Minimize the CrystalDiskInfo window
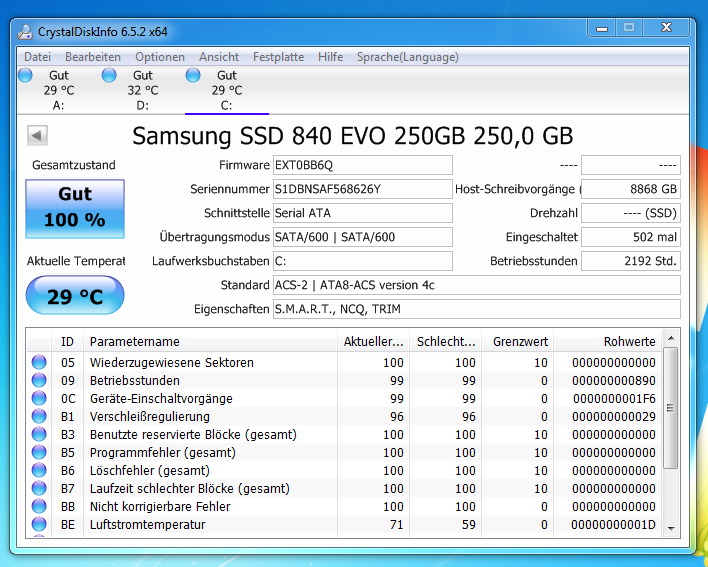This screenshot has height=567, width=708. point(601,28)
